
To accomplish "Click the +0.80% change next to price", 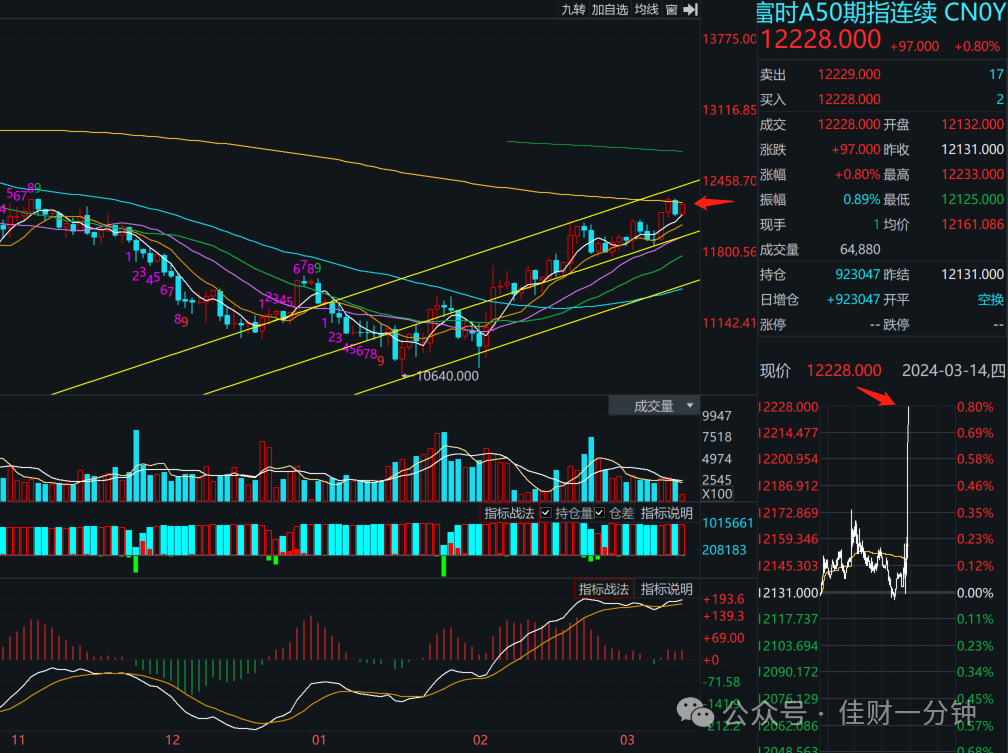I will coord(976,46).
